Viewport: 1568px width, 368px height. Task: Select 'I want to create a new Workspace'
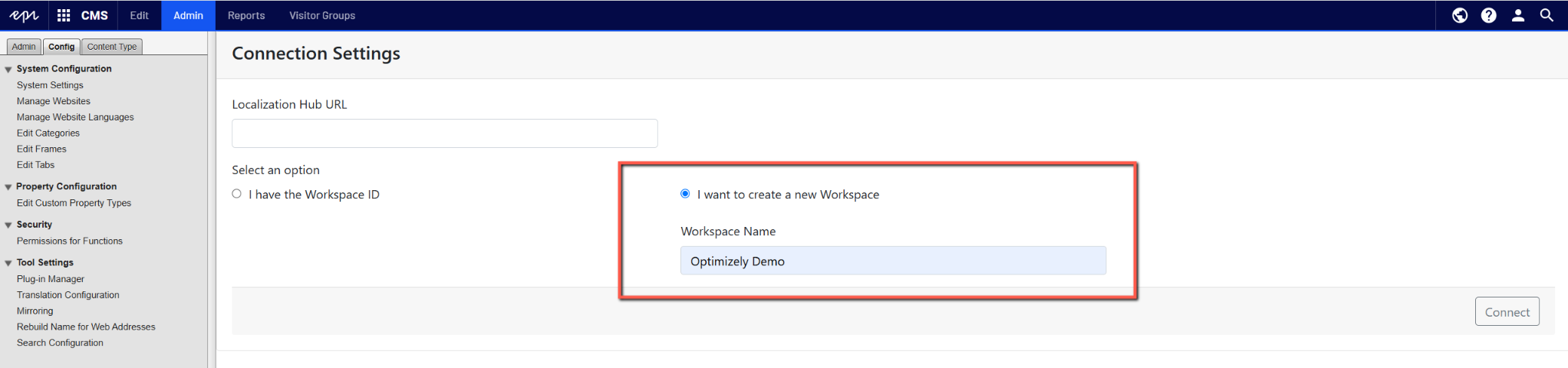[685, 194]
